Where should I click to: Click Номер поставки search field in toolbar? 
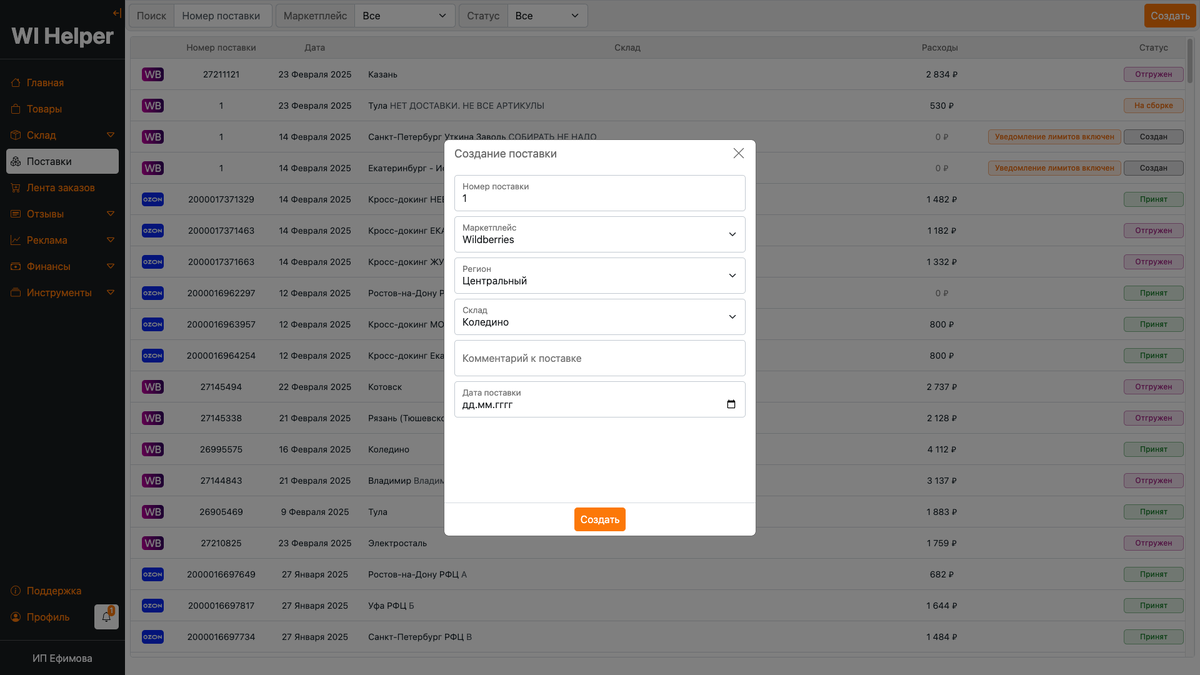click(222, 16)
